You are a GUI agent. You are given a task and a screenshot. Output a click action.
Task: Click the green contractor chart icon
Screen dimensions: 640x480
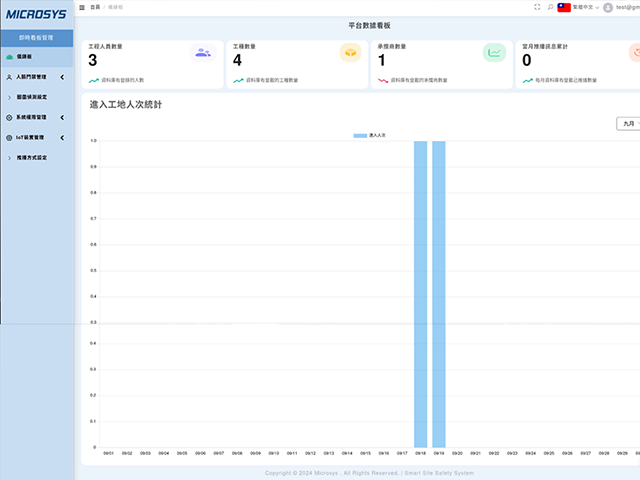pyautogui.click(x=494, y=53)
